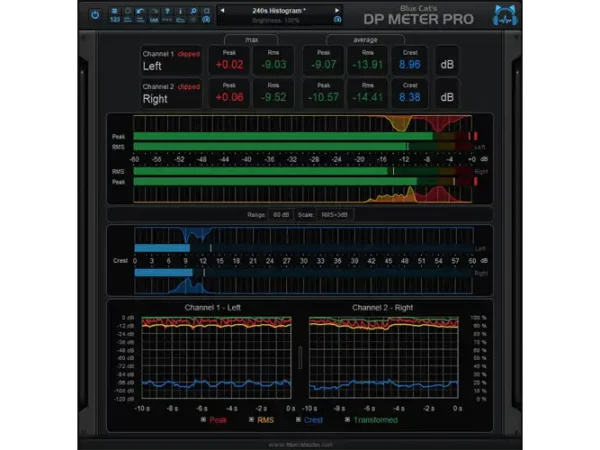Click the dB unit box for Right channel
The image size is (600, 450).
tap(447, 93)
